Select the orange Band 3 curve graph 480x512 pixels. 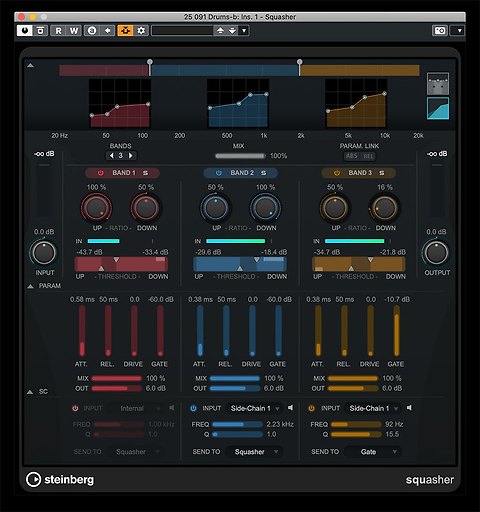356,103
